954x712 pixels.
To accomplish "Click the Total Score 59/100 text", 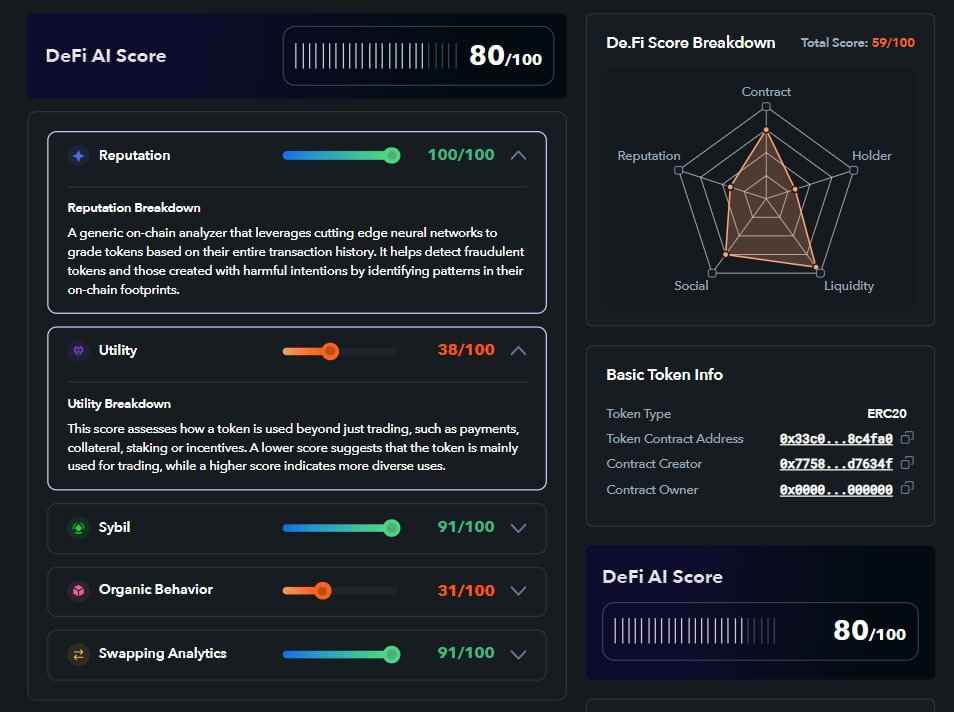I will point(858,43).
